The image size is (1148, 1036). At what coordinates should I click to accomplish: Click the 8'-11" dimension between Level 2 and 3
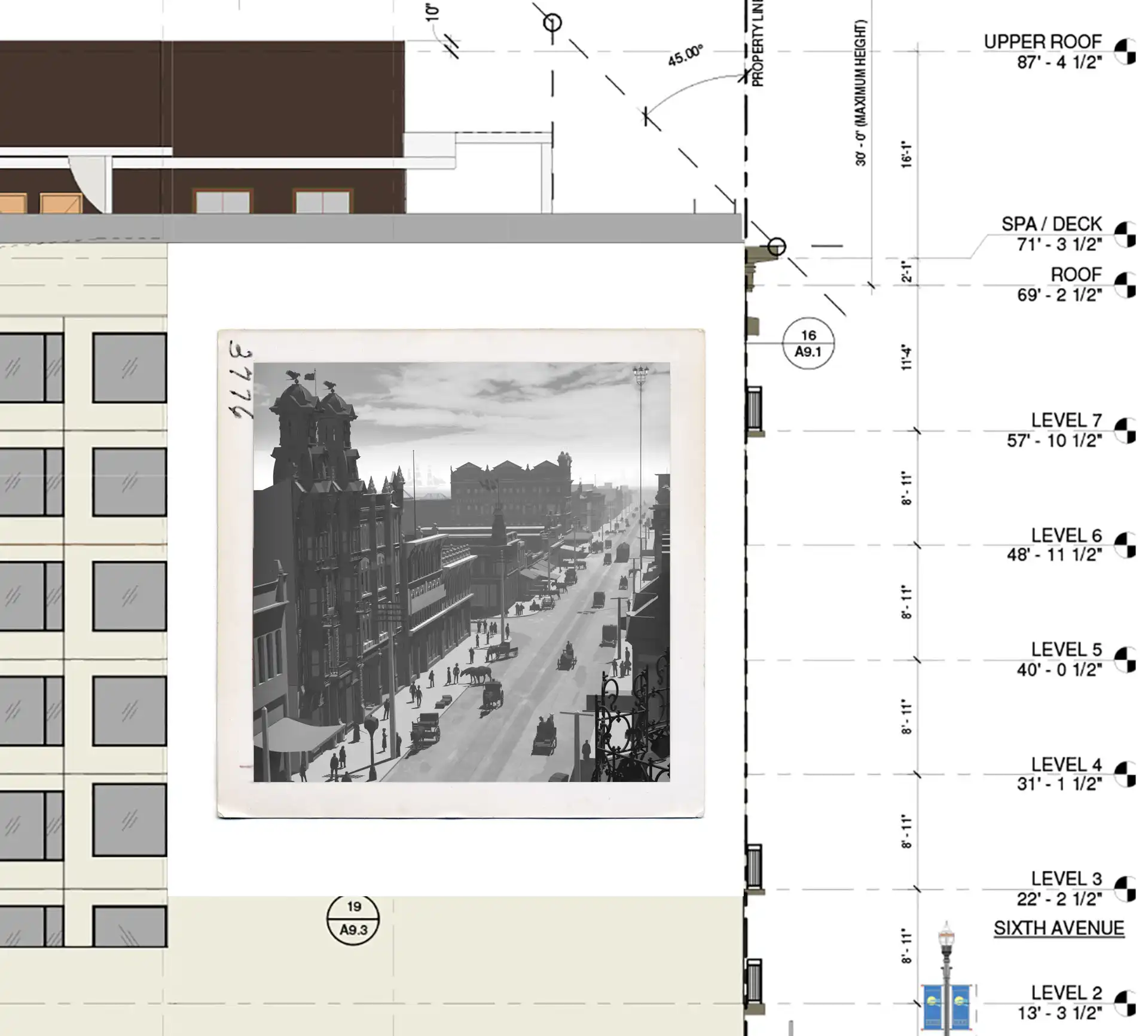[x=908, y=946]
